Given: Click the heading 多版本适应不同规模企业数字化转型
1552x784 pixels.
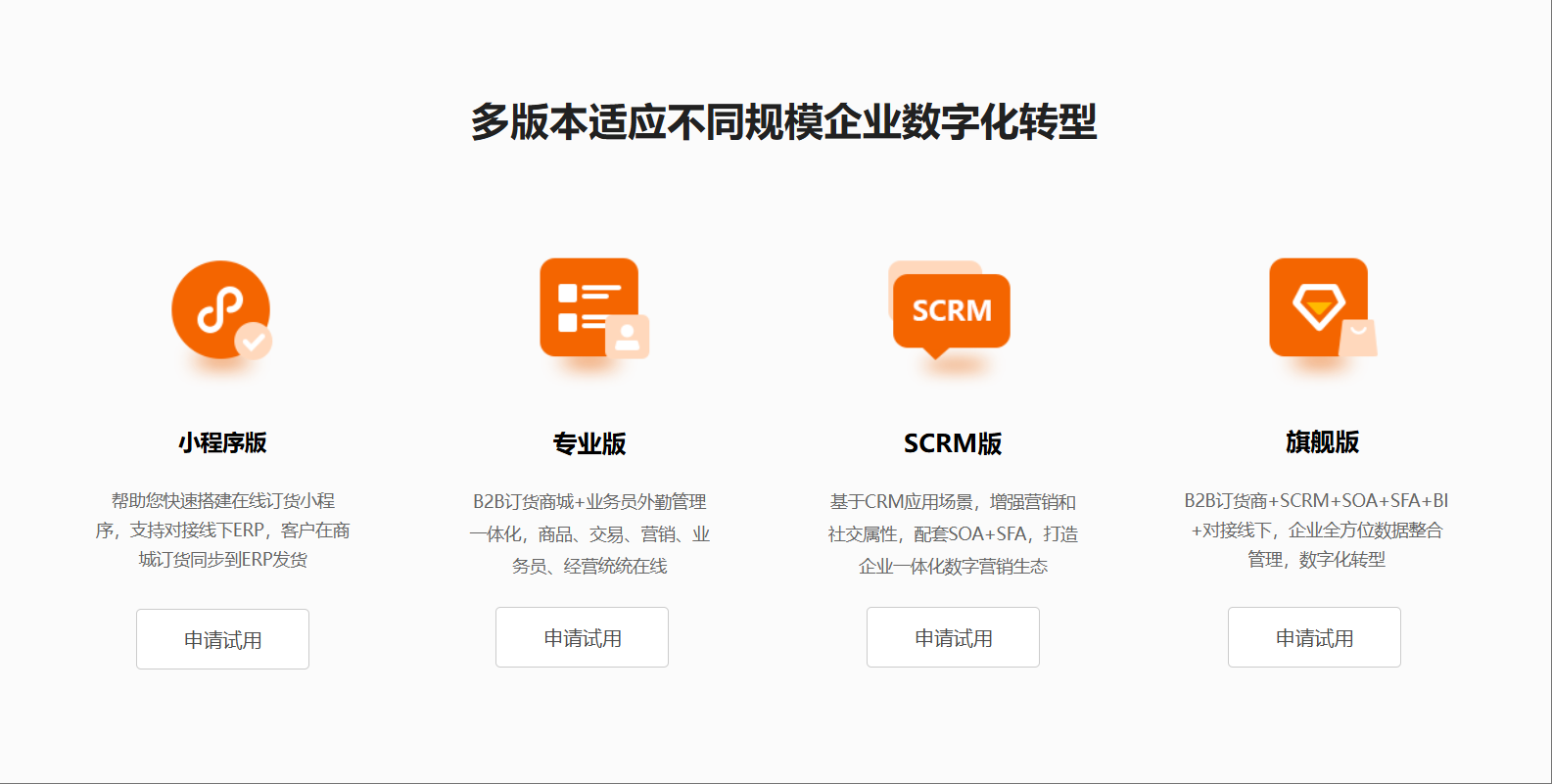Looking at the screenshot, I should pos(783,122).
